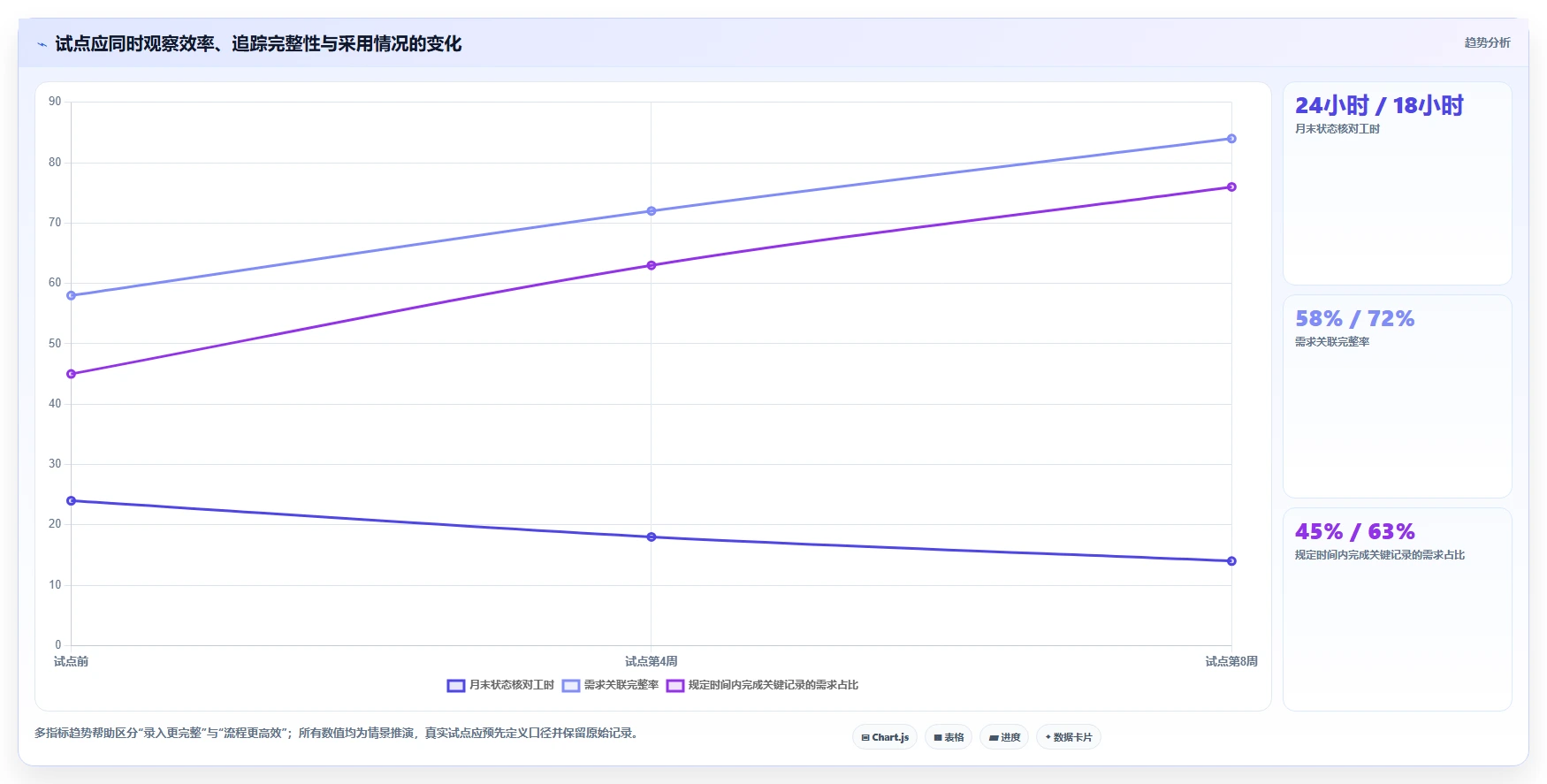Click the 进度 chip

click(1004, 737)
